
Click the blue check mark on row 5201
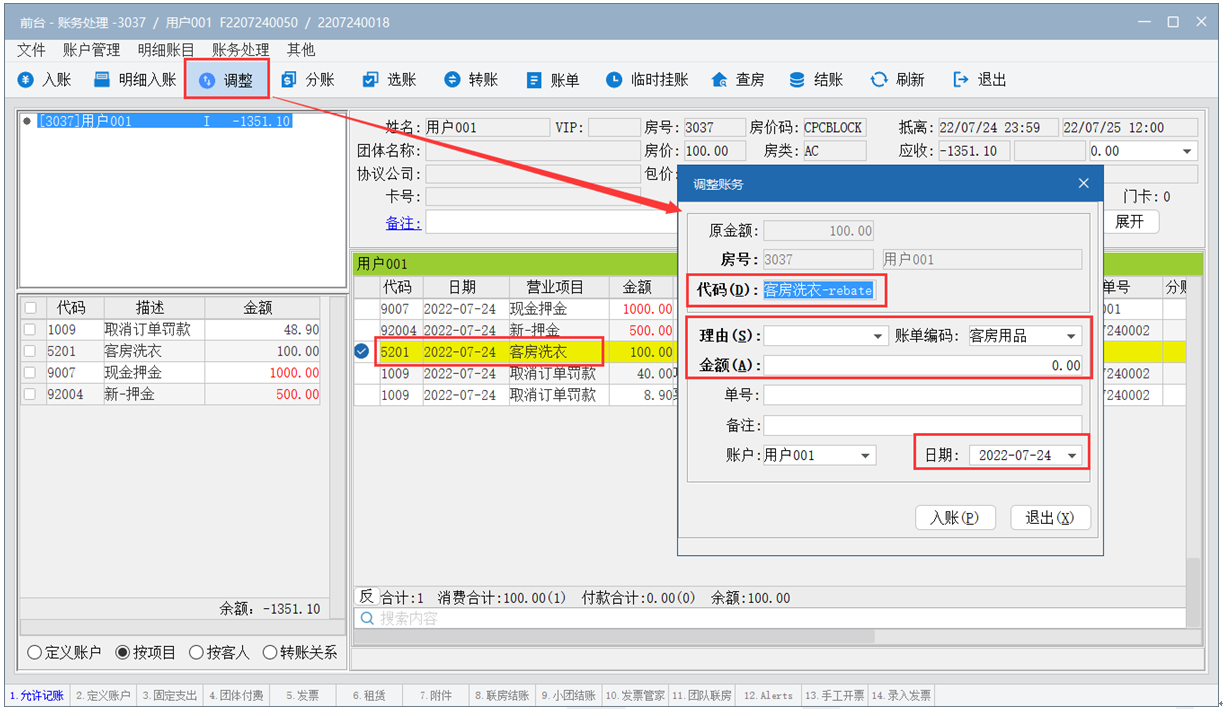[362, 351]
